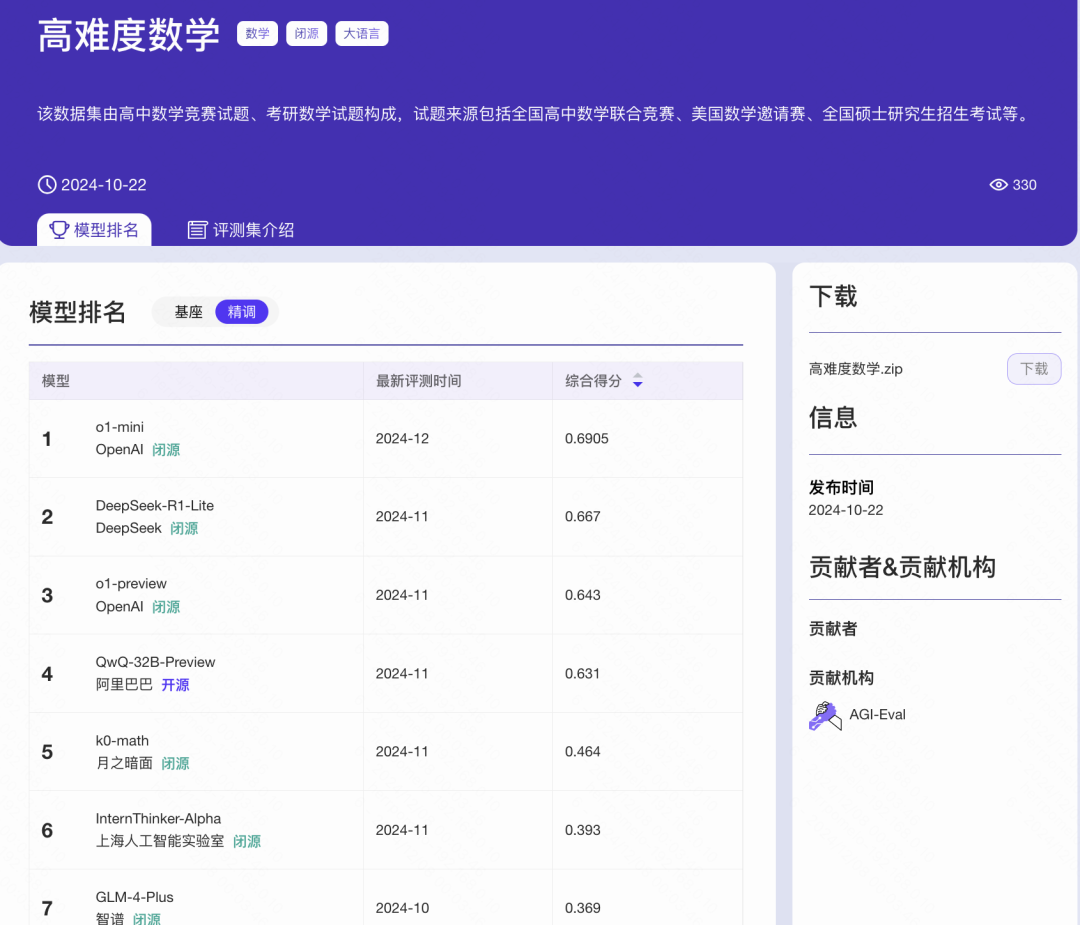Click the document icon on the 评测集介绍 tab
1080x925 pixels.
pyautogui.click(x=197, y=228)
